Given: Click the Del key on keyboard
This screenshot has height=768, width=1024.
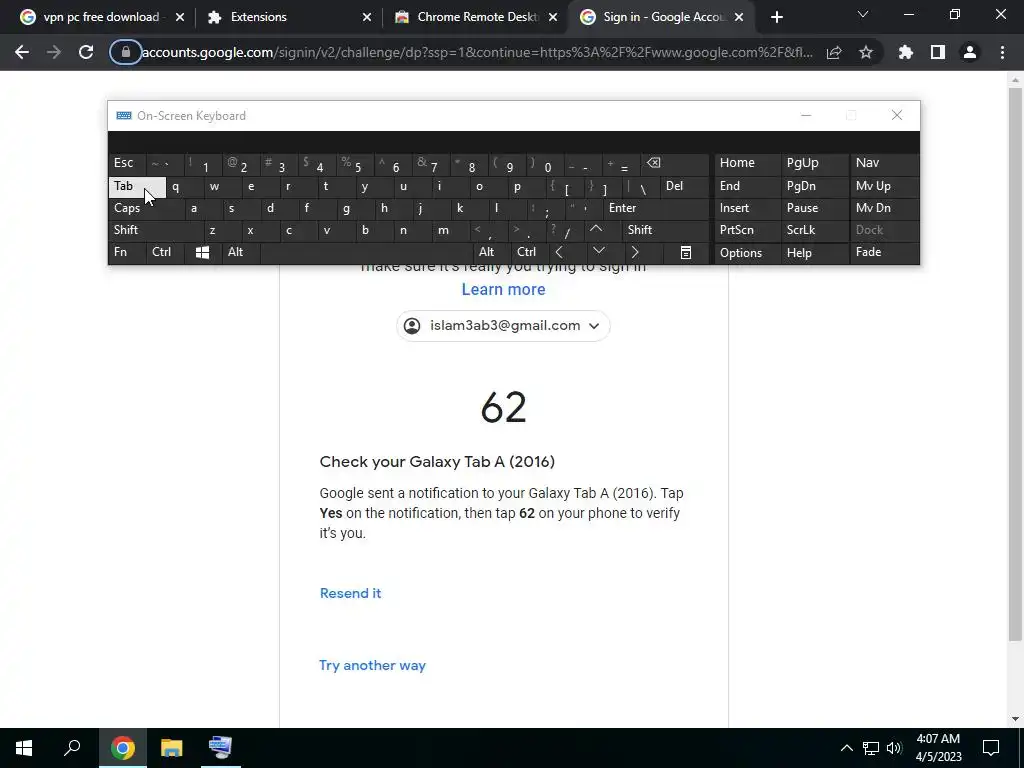Looking at the screenshot, I should point(684,187).
